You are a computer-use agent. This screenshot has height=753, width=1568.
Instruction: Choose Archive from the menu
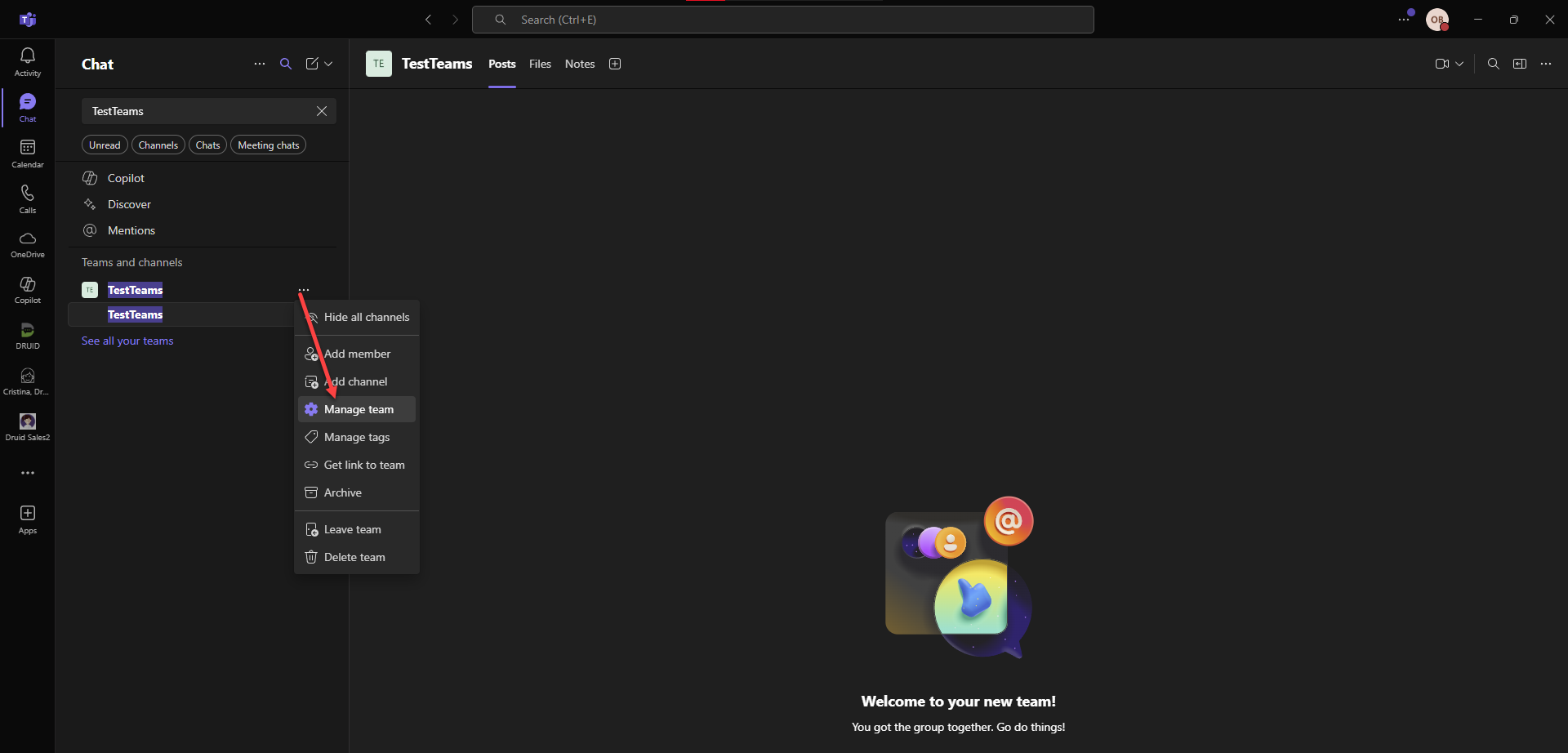(357, 492)
